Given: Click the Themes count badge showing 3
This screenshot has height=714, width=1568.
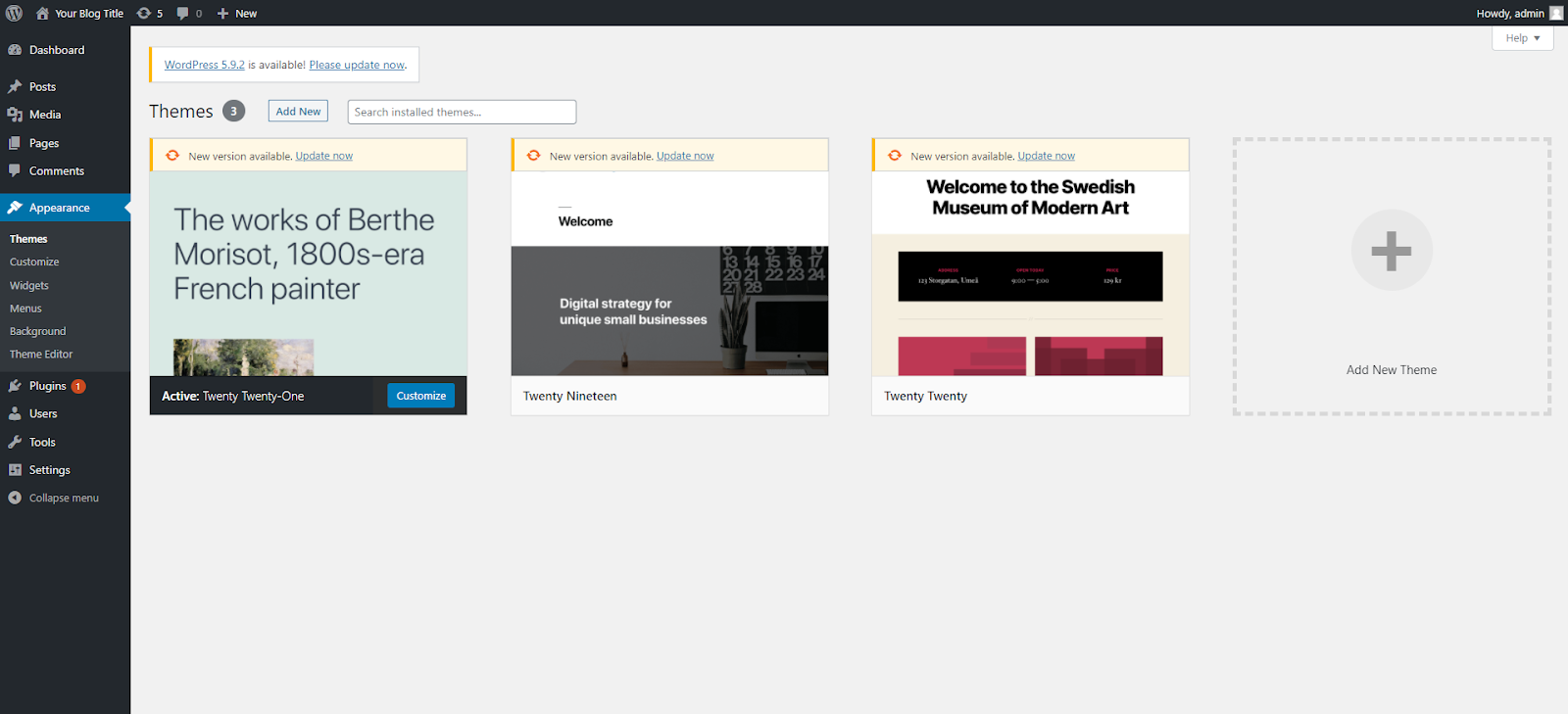Looking at the screenshot, I should 233,111.
